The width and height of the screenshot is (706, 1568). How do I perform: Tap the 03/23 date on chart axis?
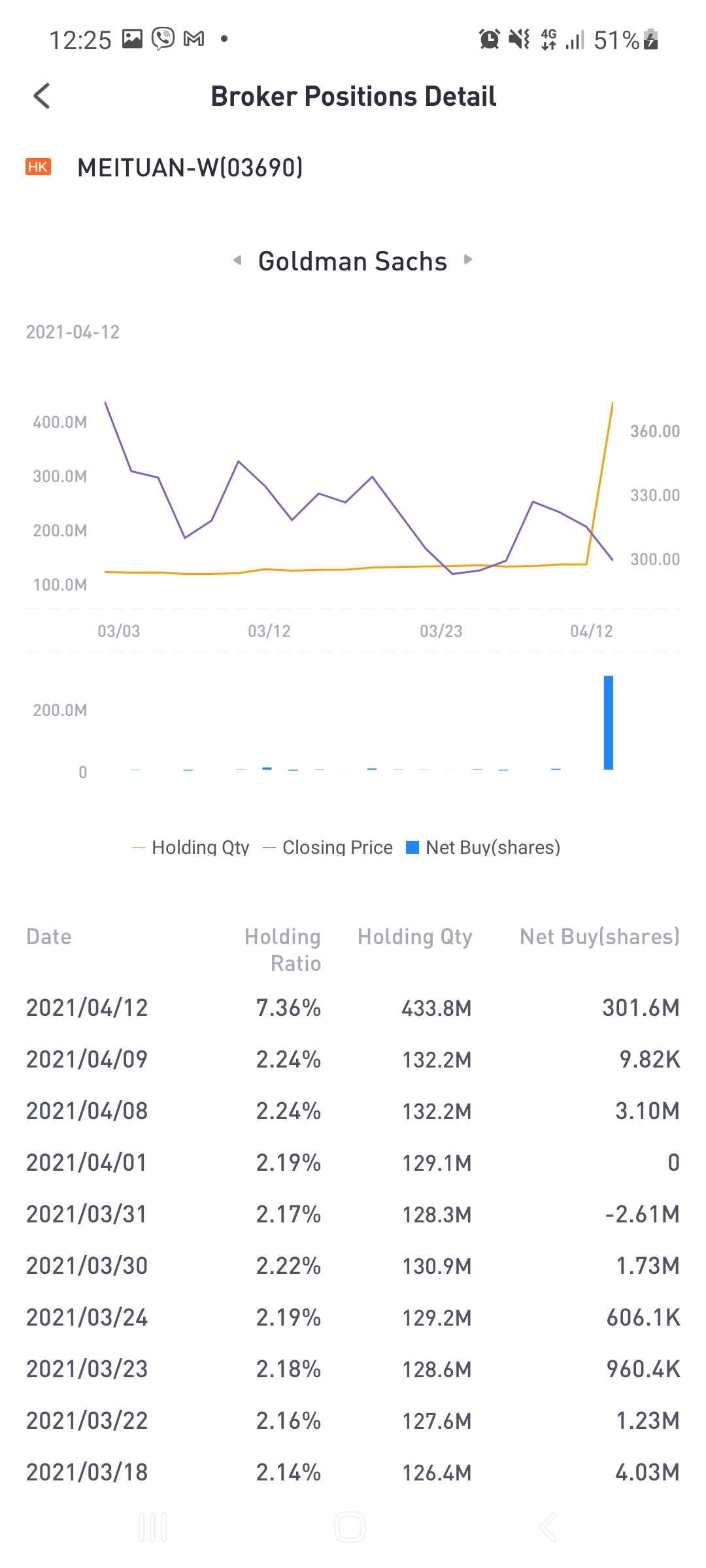pos(441,631)
